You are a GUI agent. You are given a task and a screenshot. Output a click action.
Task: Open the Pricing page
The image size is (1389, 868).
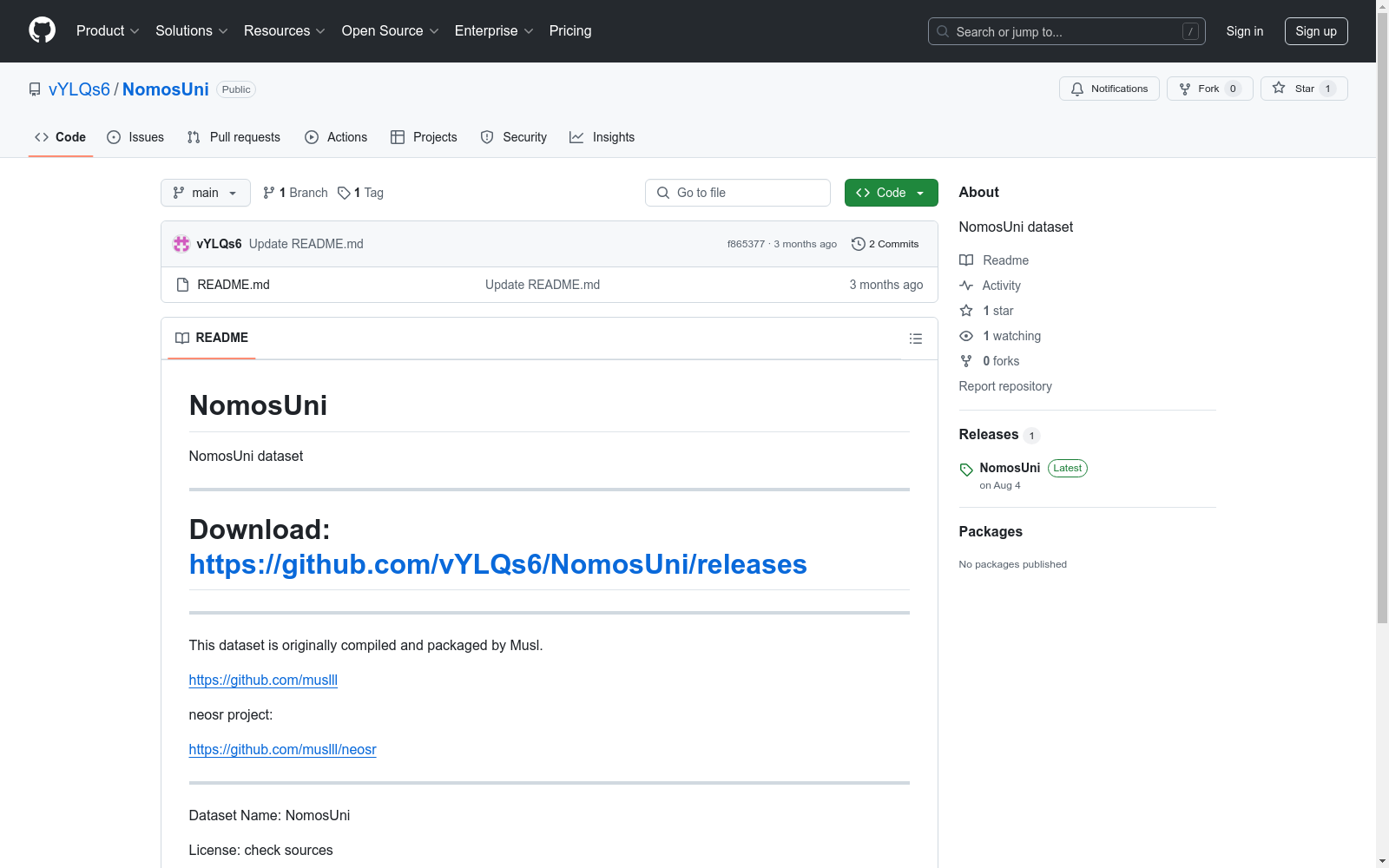[570, 31]
